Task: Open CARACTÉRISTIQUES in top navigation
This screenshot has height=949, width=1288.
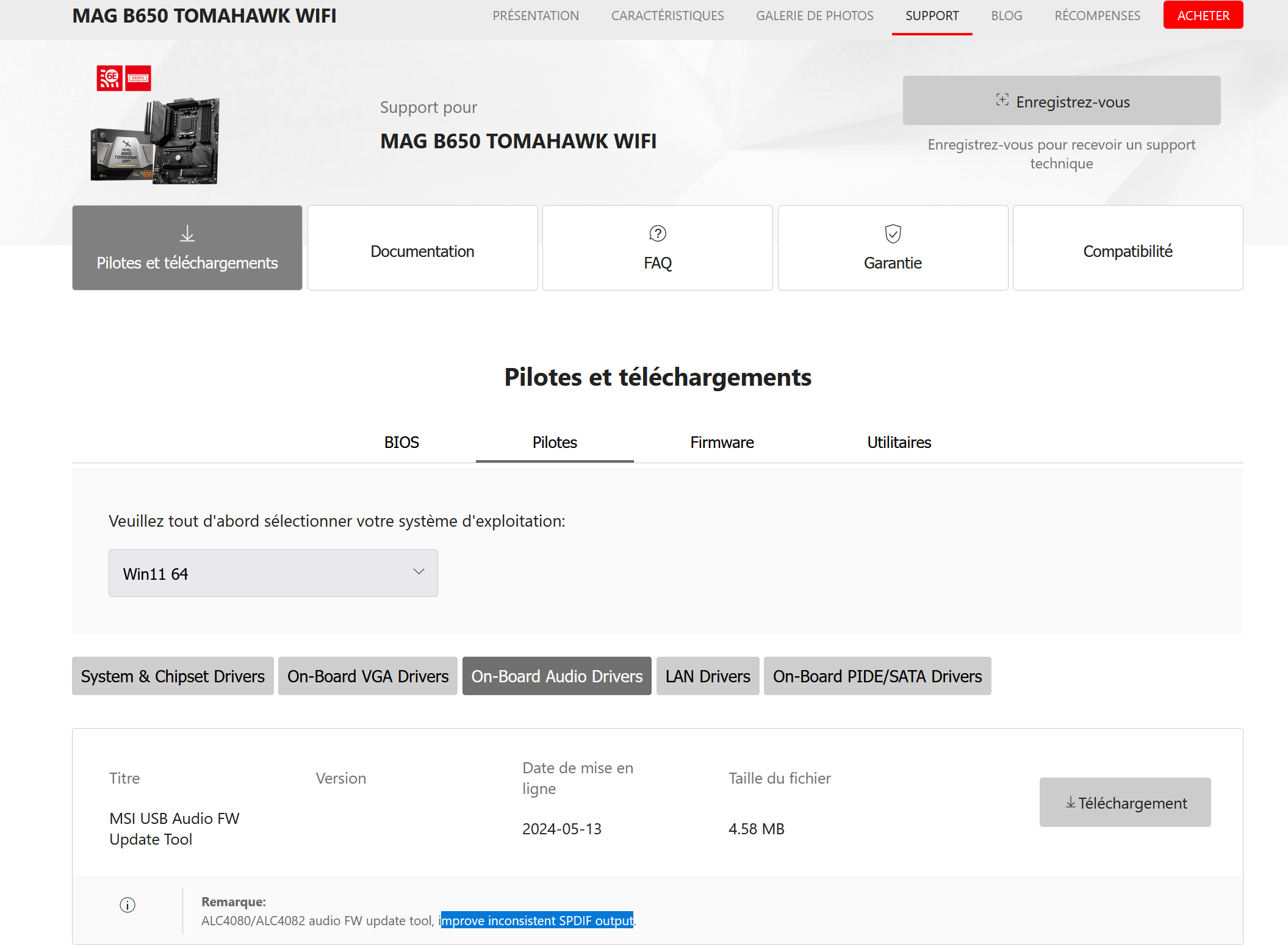Action: (x=667, y=16)
